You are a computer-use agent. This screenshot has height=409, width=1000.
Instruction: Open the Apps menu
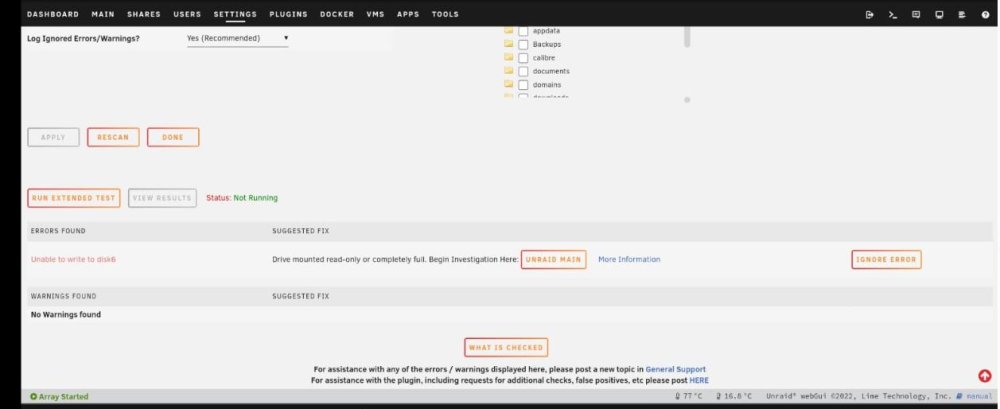pos(408,14)
